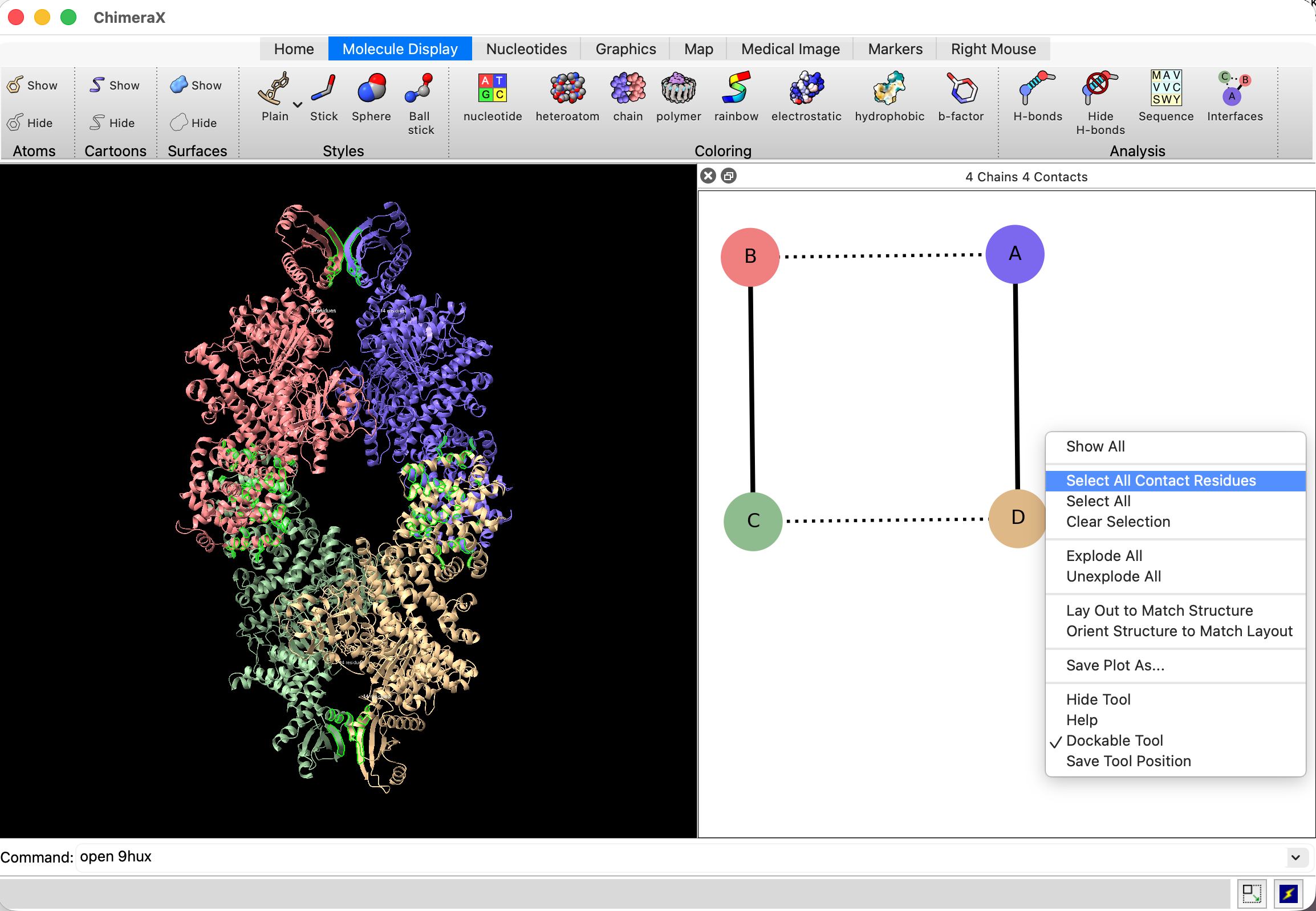Click Save Plot As... entry
The image size is (1316, 911).
(1115, 665)
